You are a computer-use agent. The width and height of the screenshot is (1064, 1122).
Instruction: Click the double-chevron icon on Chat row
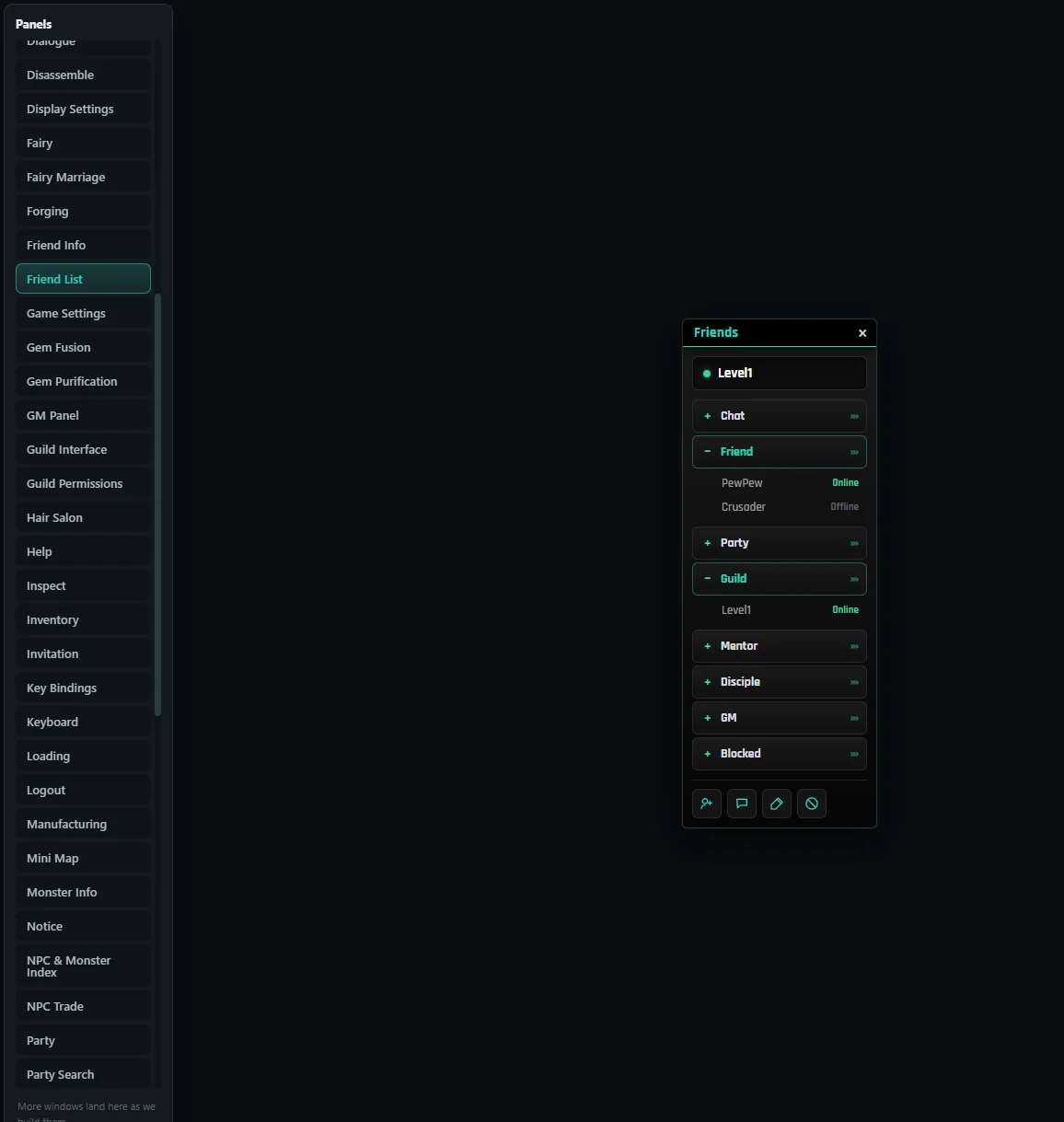[854, 416]
